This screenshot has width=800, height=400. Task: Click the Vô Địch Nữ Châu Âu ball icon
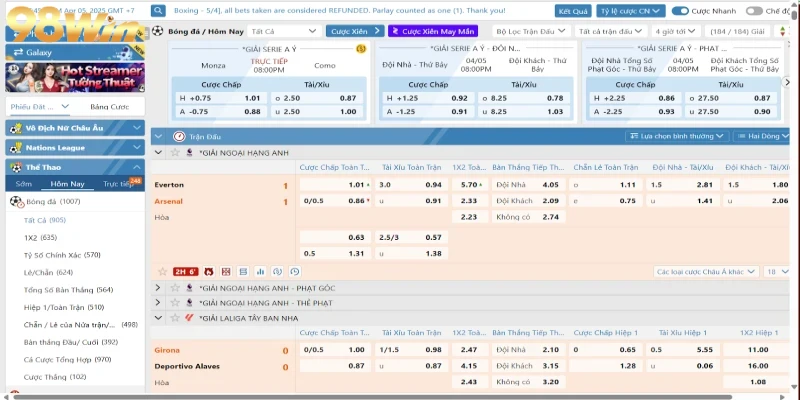tap(16, 128)
